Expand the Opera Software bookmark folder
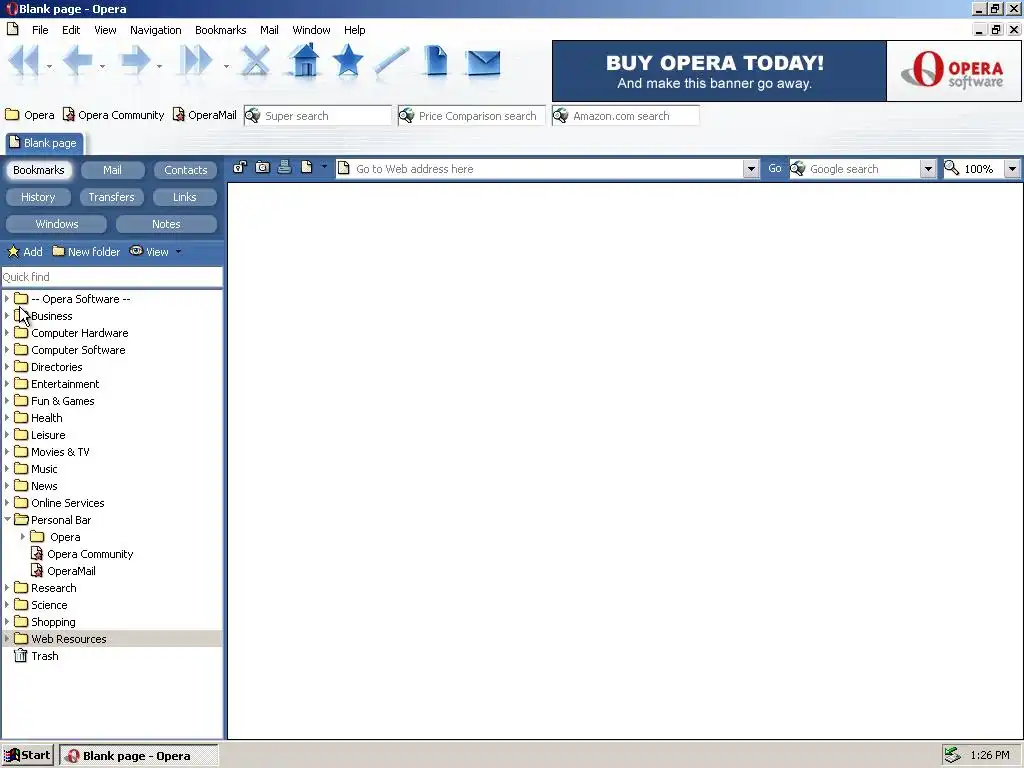The width and height of the screenshot is (1024, 768). pos(7,298)
